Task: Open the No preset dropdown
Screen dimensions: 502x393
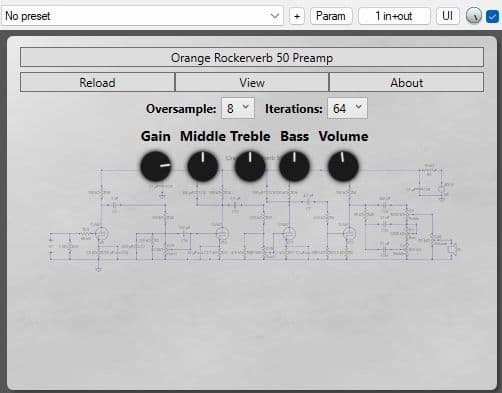Action: click(x=142, y=16)
